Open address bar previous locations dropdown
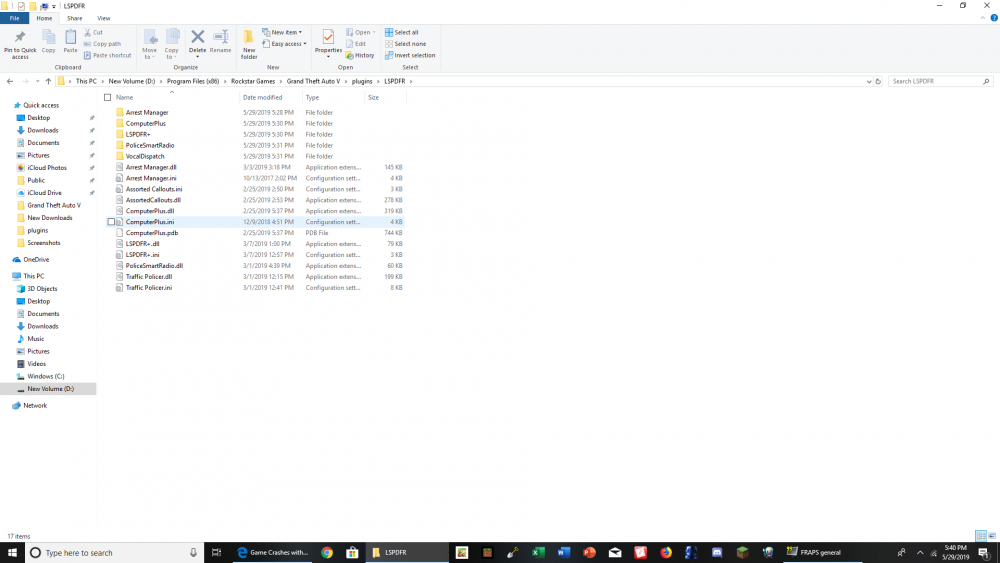The height and width of the screenshot is (563, 1000). pos(869,82)
